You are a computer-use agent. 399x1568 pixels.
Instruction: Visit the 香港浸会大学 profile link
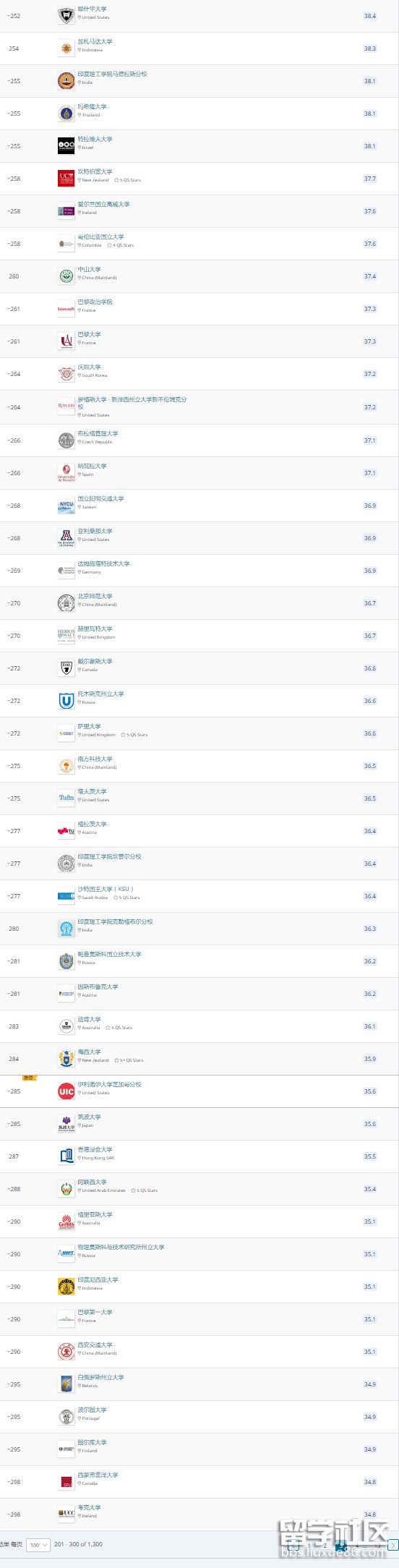pyautogui.click(x=95, y=1149)
